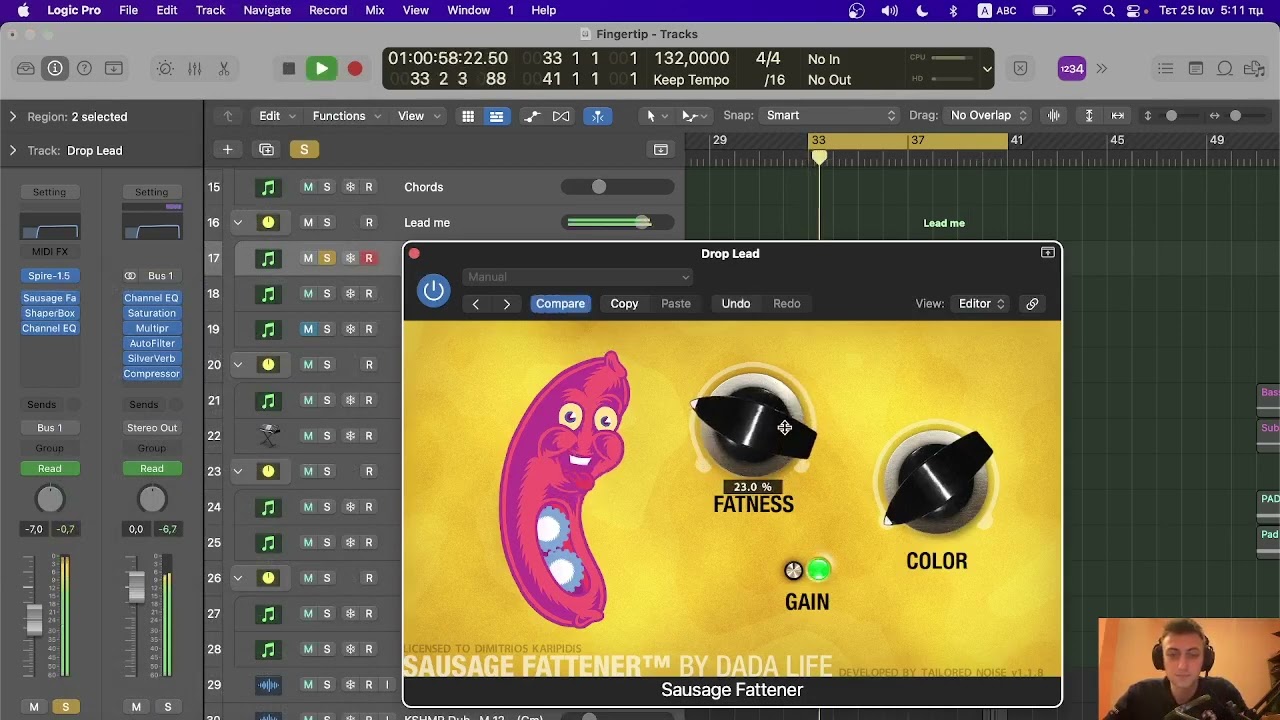Open the tracks Edit dropdown menu
Image resolution: width=1280 pixels, height=720 pixels.
(277, 116)
